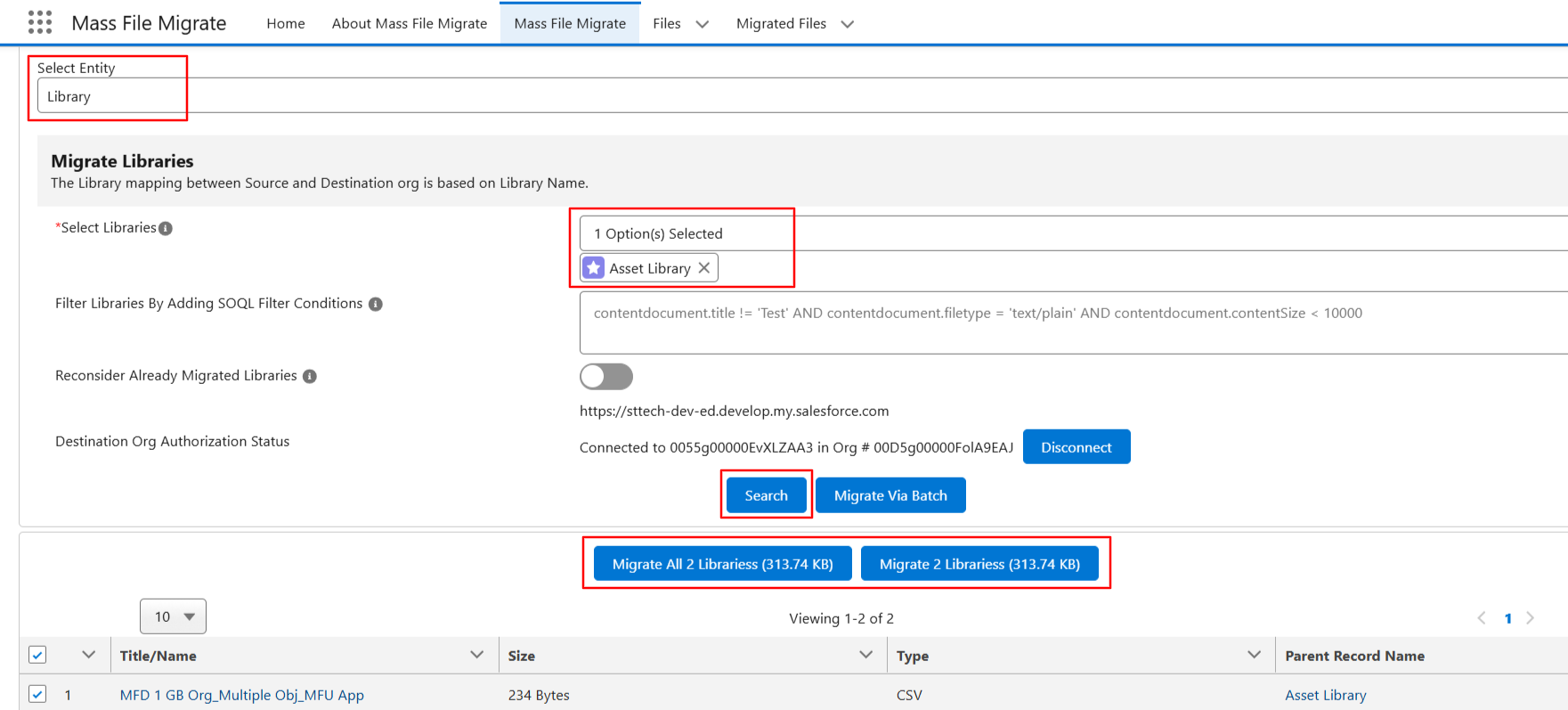Open the MFD 1 GB Org_Multiple Obj_MFU App link
This screenshot has height=710, width=1568.
click(x=242, y=695)
